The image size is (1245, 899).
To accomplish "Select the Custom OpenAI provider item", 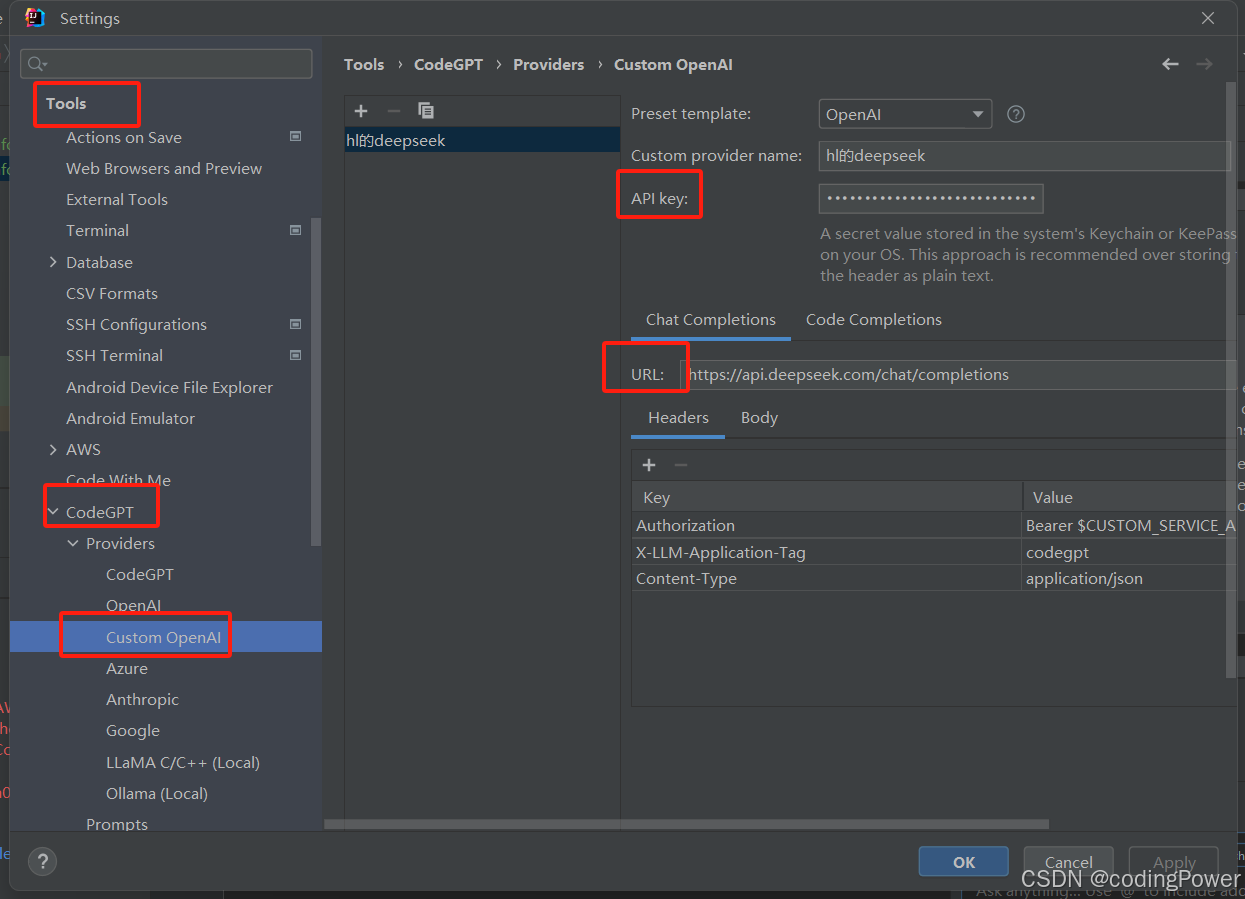I will (x=163, y=637).
